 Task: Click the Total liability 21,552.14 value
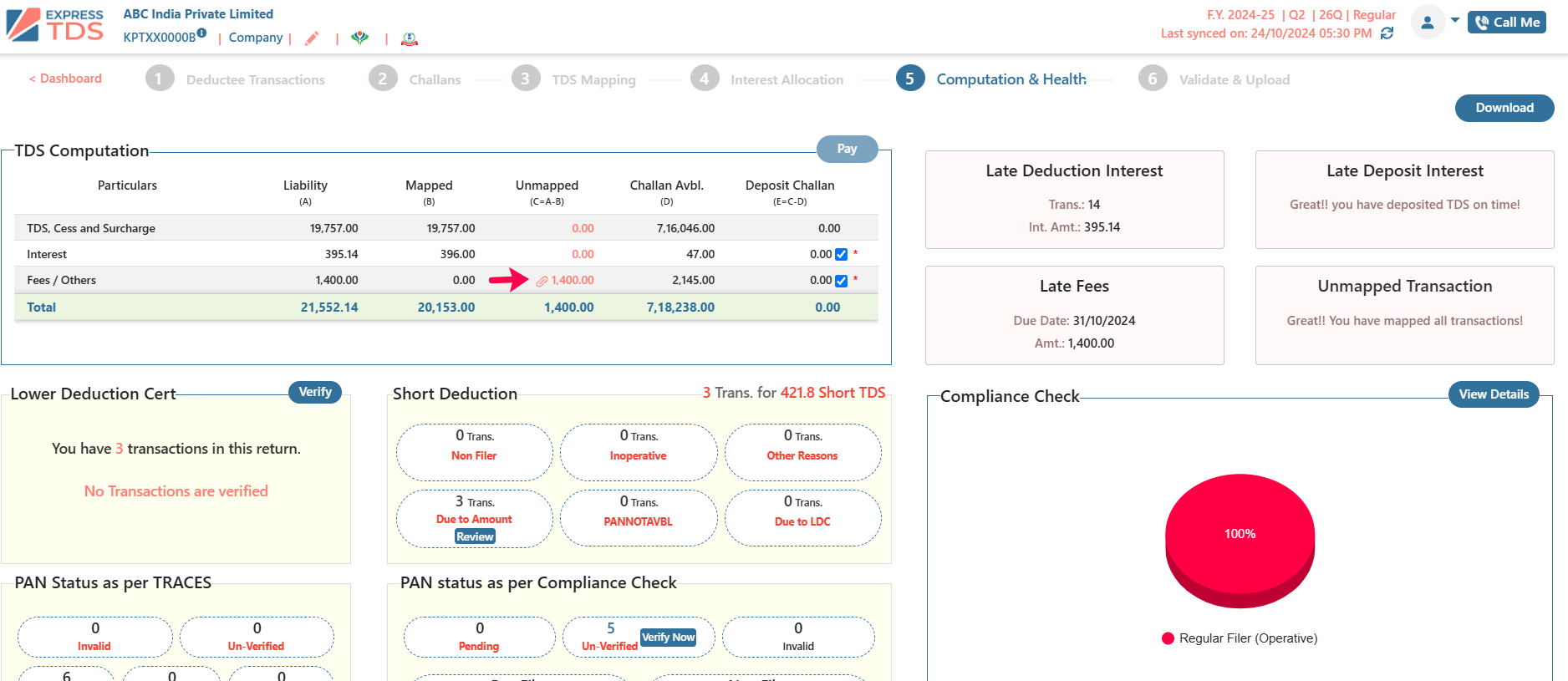(329, 307)
